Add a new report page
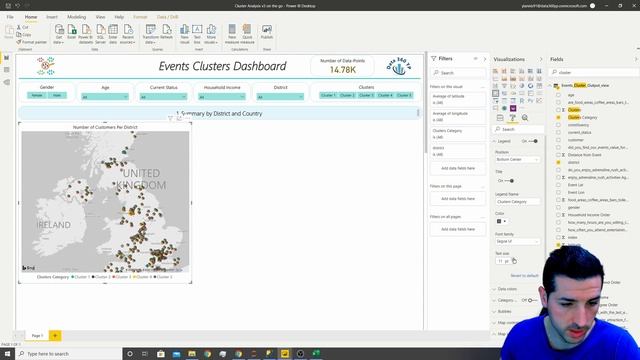 (55, 336)
